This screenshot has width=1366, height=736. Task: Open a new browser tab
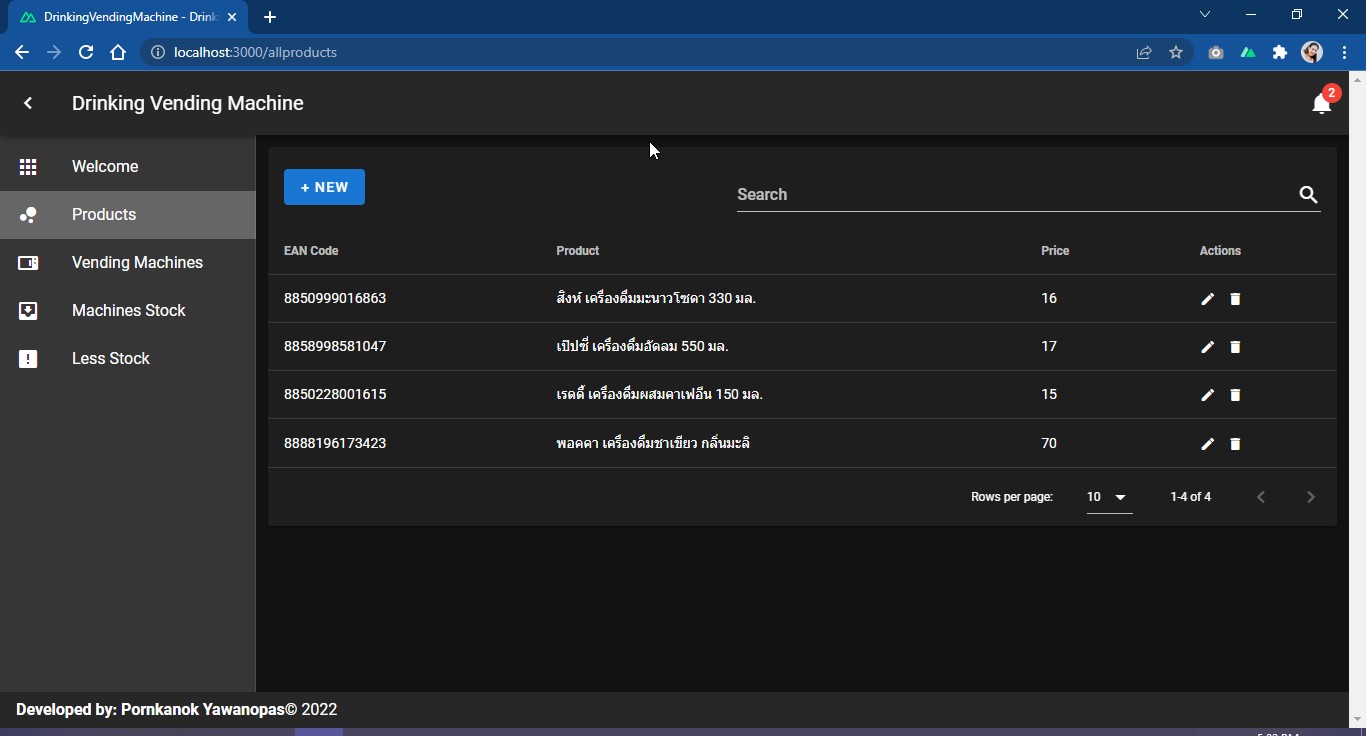tap(270, 17)
